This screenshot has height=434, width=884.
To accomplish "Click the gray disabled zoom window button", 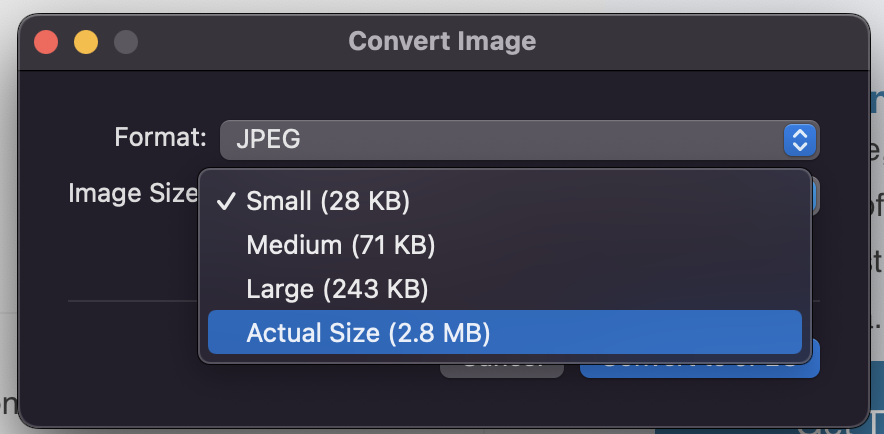I will click(x=126, y=42).
